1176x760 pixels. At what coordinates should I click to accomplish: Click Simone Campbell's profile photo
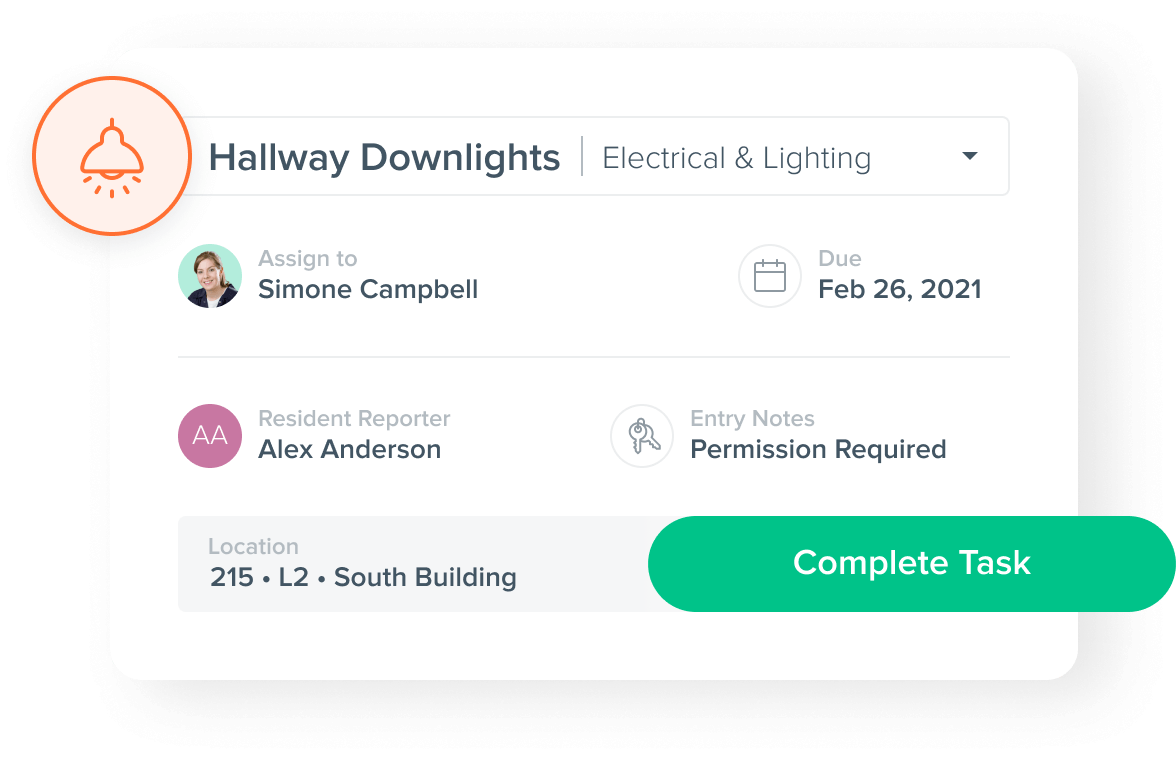coord(210,276)
